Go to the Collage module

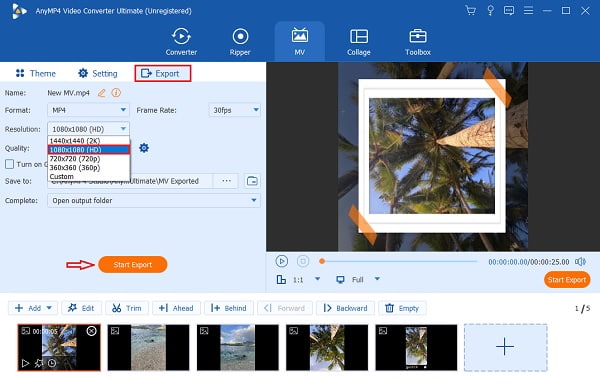359,42
